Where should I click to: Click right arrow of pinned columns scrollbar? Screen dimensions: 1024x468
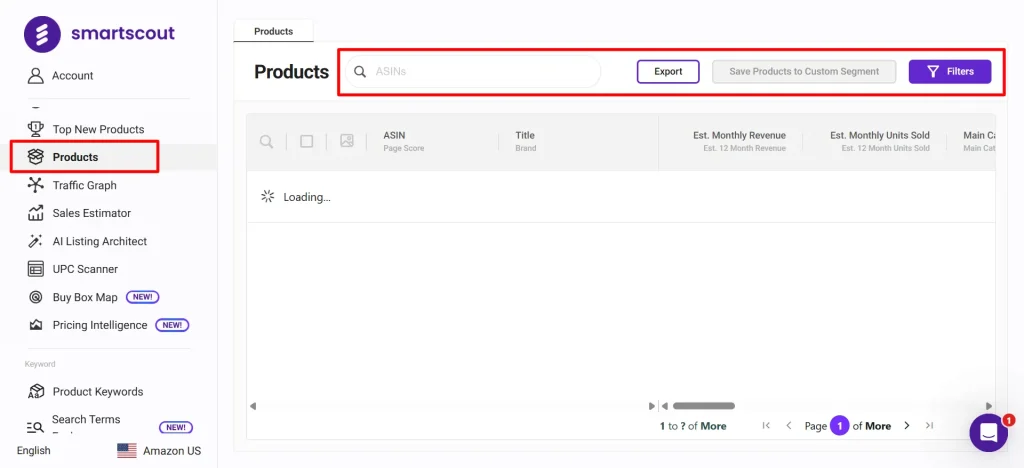(x=652, y=406)
